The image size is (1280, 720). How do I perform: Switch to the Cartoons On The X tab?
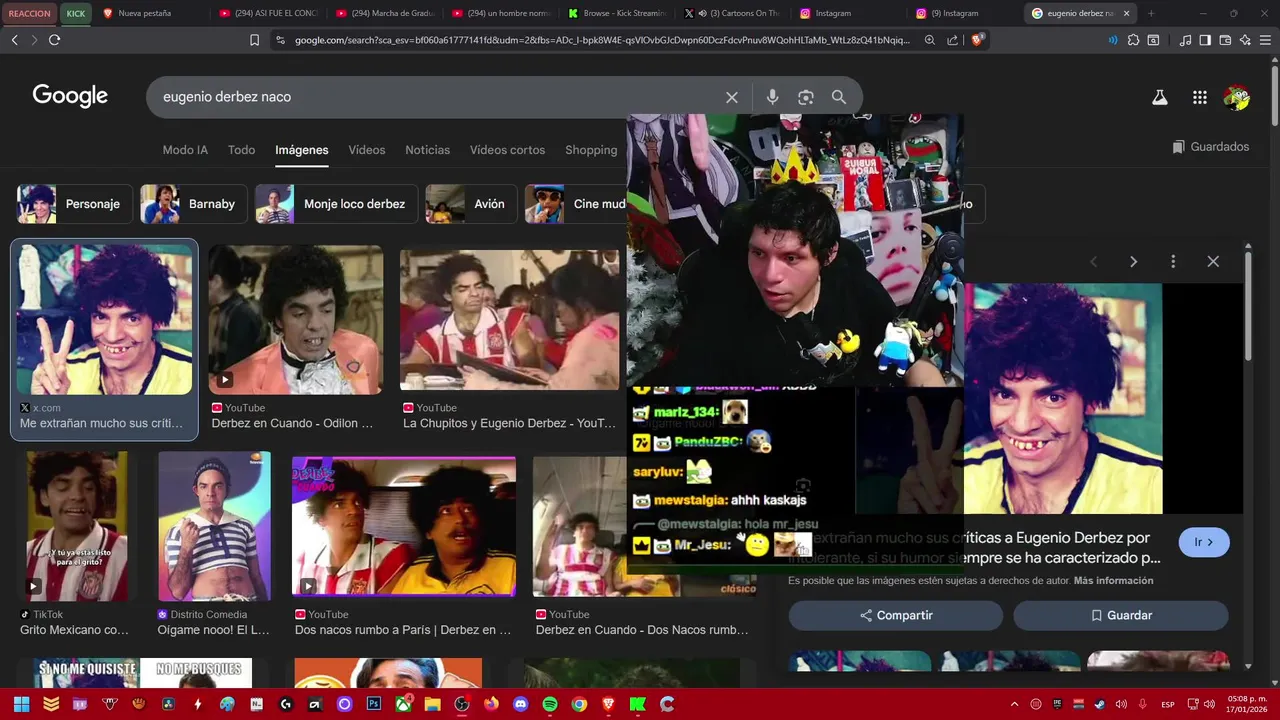click(x=733, y=13)
